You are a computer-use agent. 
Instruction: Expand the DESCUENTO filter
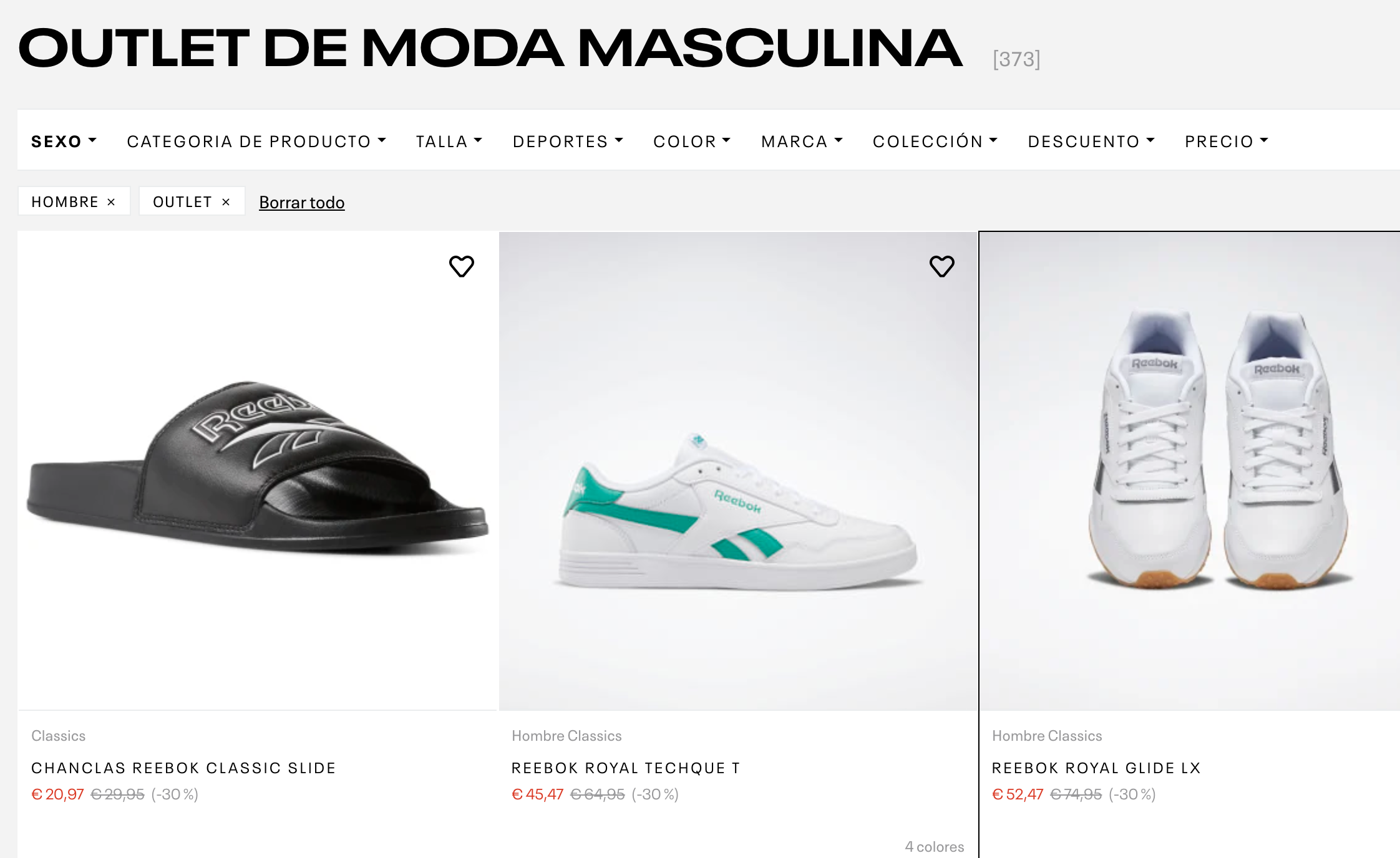click(1089, 141)
